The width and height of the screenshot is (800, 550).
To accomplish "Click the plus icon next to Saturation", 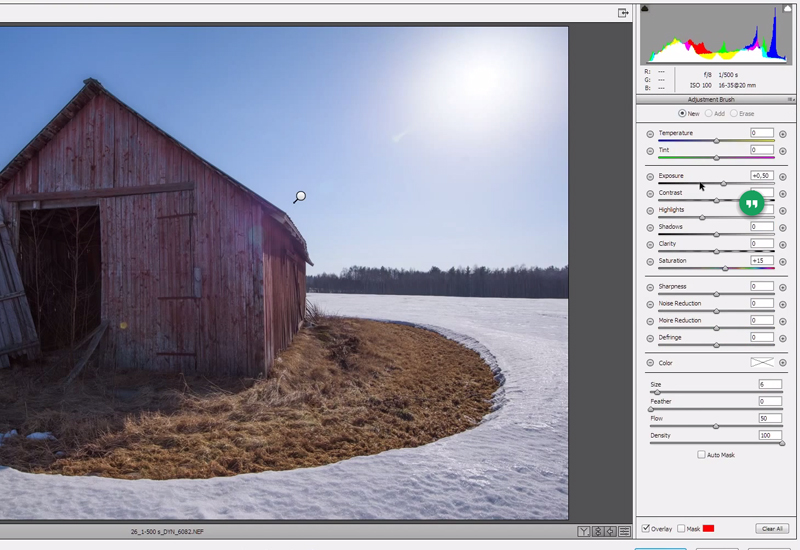I will (x=783, y=262).
